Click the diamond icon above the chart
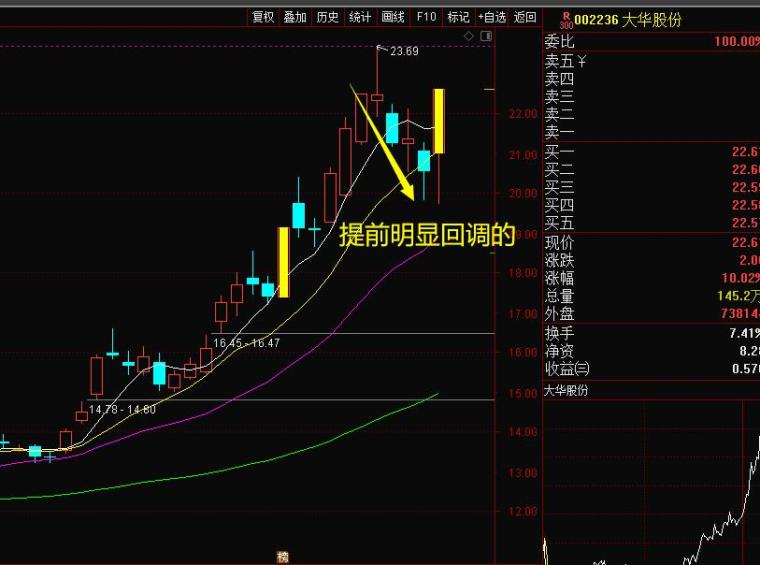Image resolution: width=760 pixels, height=565 pixels. (469, 36)
